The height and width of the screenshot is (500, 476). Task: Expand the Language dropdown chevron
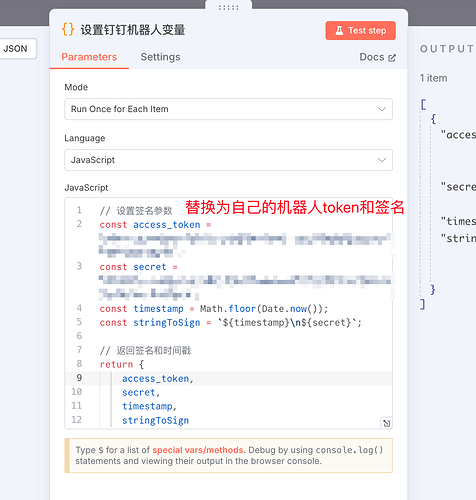pos(382,160)
